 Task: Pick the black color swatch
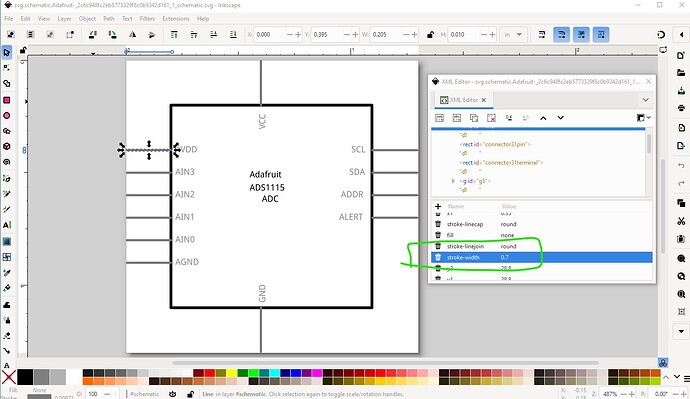click(x=25, y=377)
